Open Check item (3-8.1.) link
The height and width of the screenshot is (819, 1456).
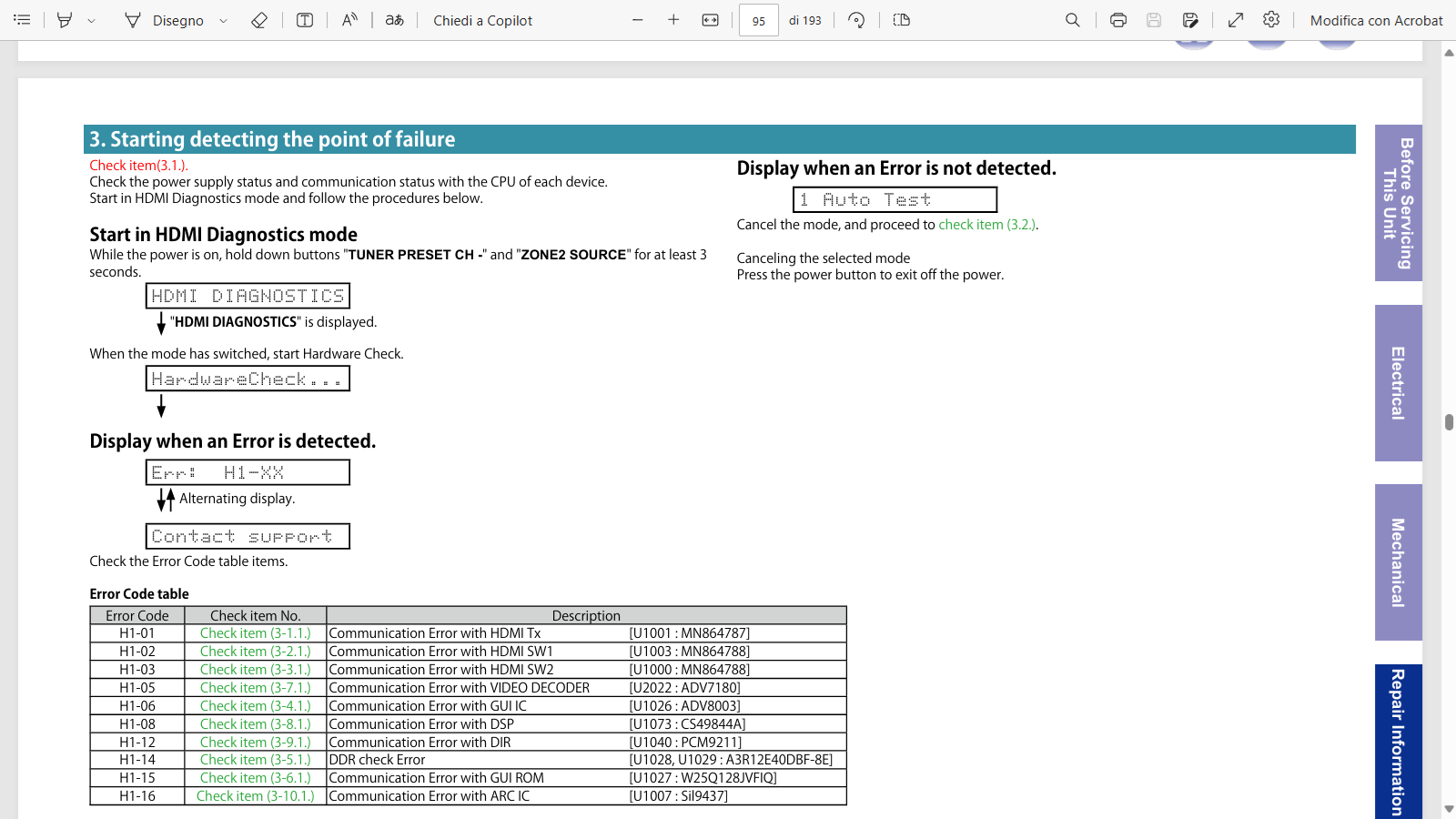[256, 724]
